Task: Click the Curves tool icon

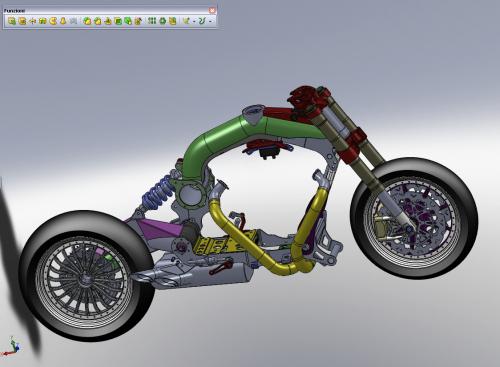Action: [x=202, y=21]
